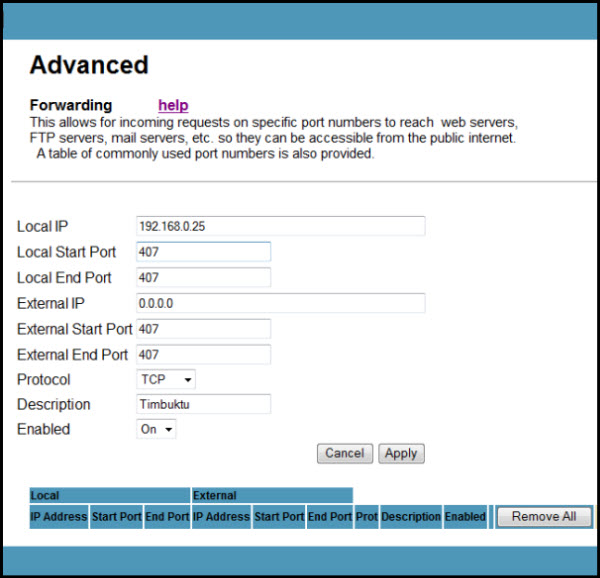This screenshot has width=600, height=578.
Task: Focus the External Start Port text box
Action: (x=203, y=329)
